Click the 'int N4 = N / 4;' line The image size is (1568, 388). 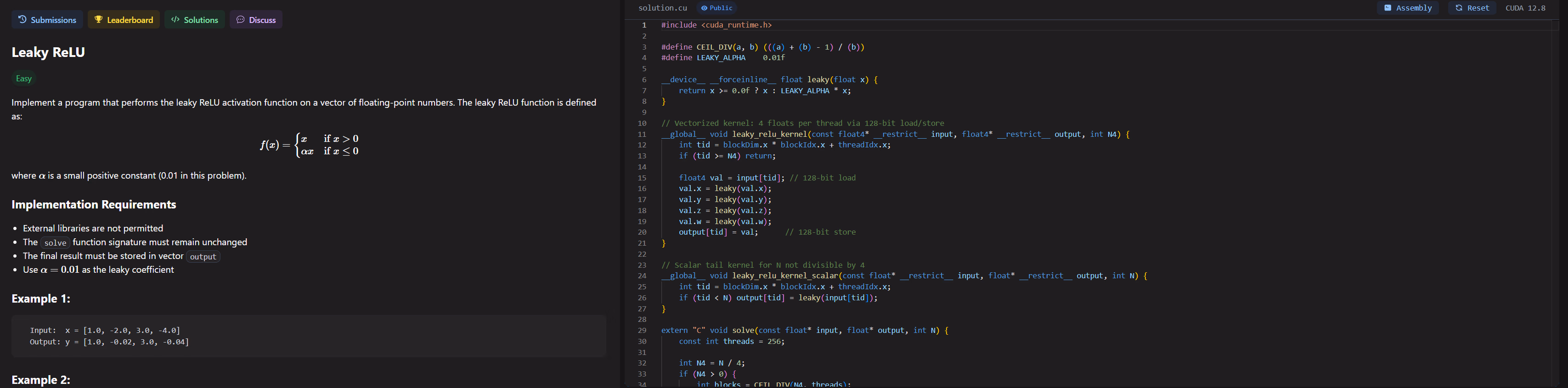tap(711, 363)
